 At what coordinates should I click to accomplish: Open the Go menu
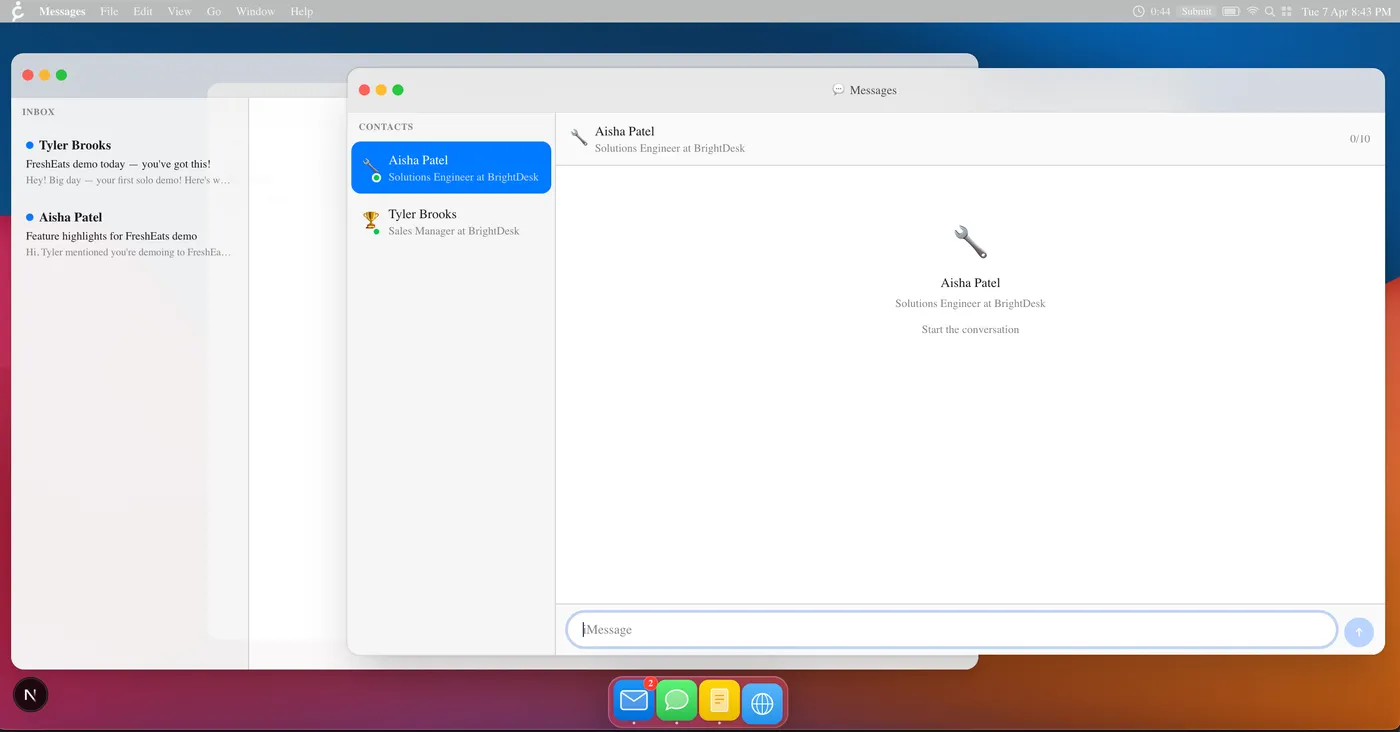click(213, 11)
